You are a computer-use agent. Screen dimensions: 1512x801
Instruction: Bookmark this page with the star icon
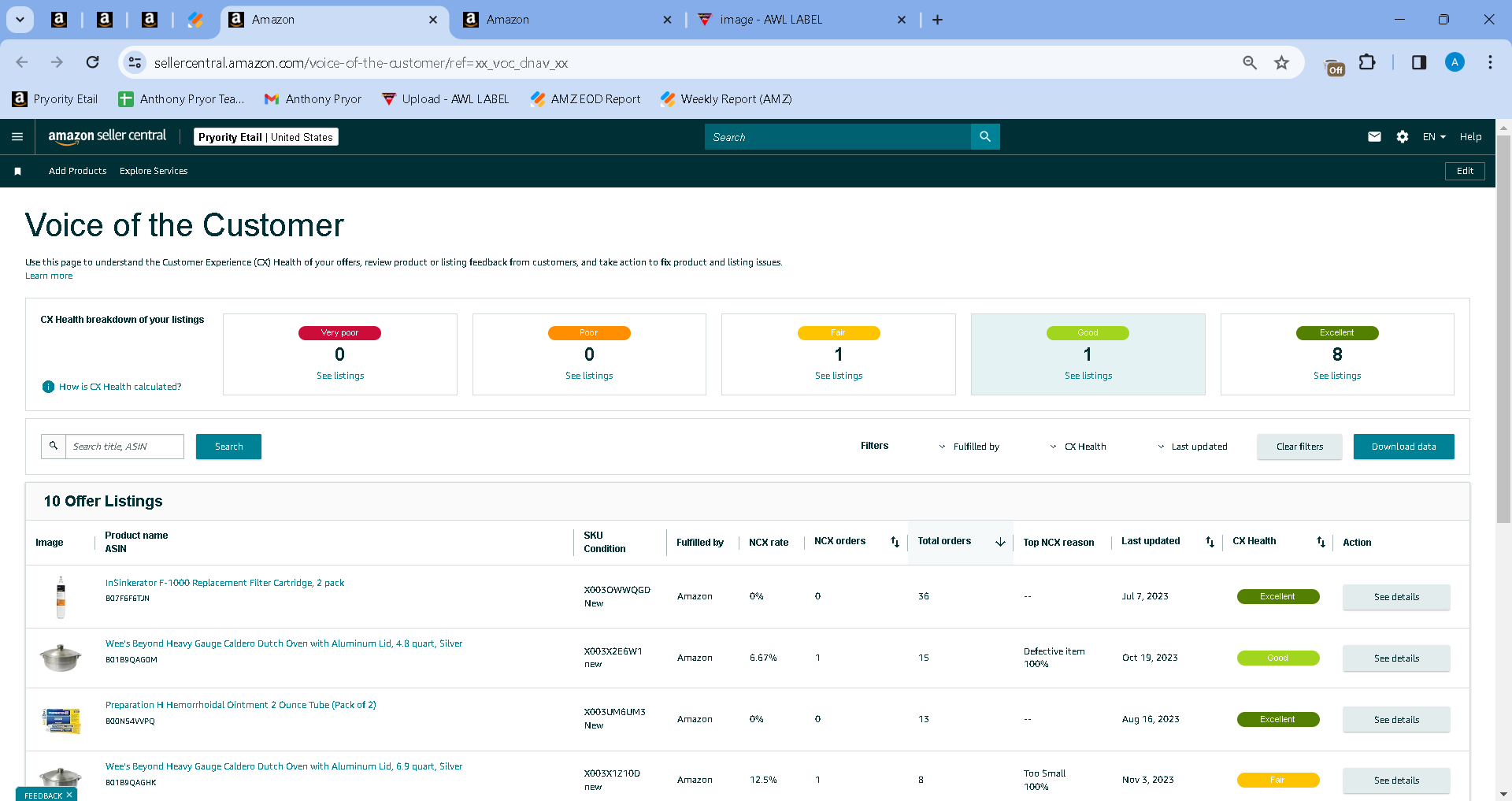click(1282, 62)
